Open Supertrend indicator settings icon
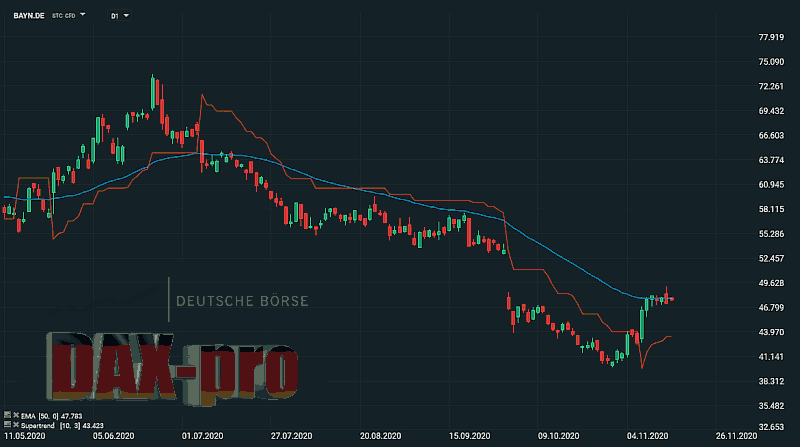Screen dimensions: 800x447 tap(7, 425)
